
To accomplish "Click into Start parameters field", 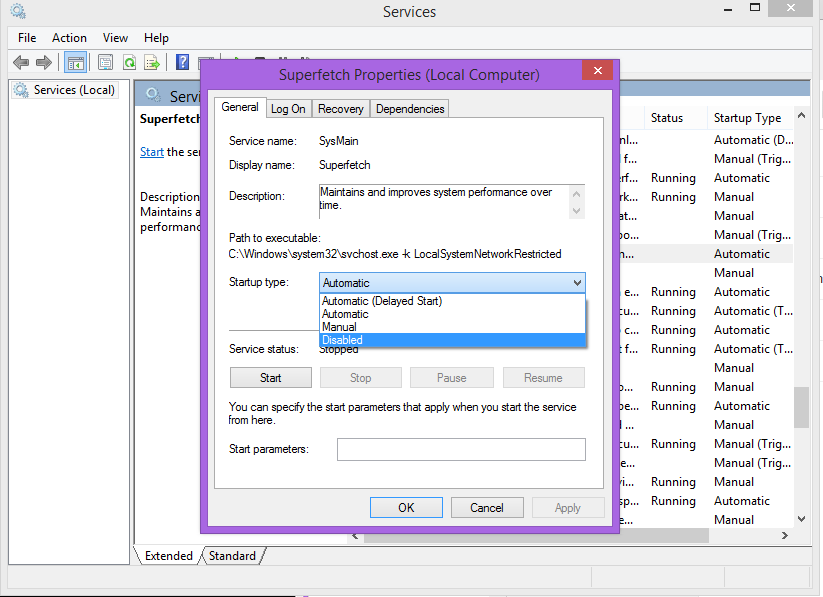I will (x=461, y=449).
